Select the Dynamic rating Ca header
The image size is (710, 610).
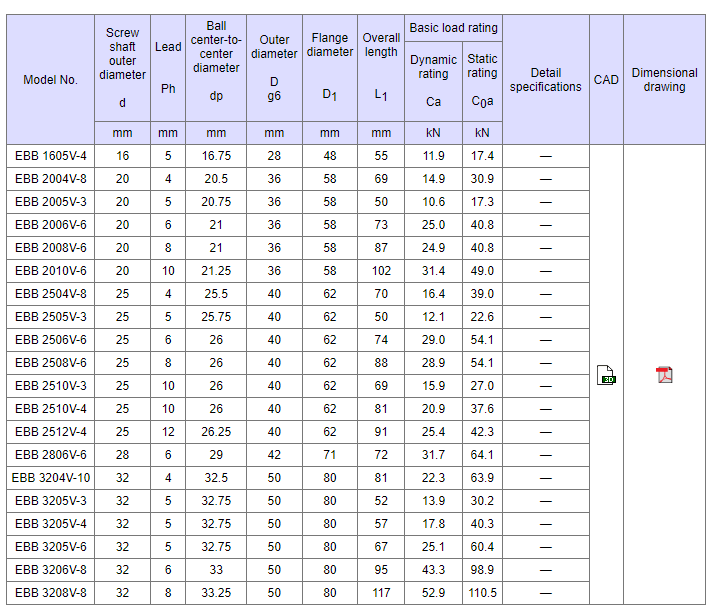[x=433, y=80]
